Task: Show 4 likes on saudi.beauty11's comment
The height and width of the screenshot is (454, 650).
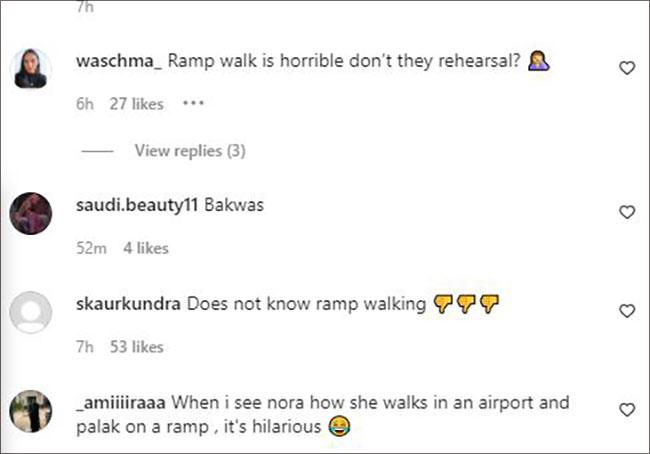Action: tap(145, 248)
